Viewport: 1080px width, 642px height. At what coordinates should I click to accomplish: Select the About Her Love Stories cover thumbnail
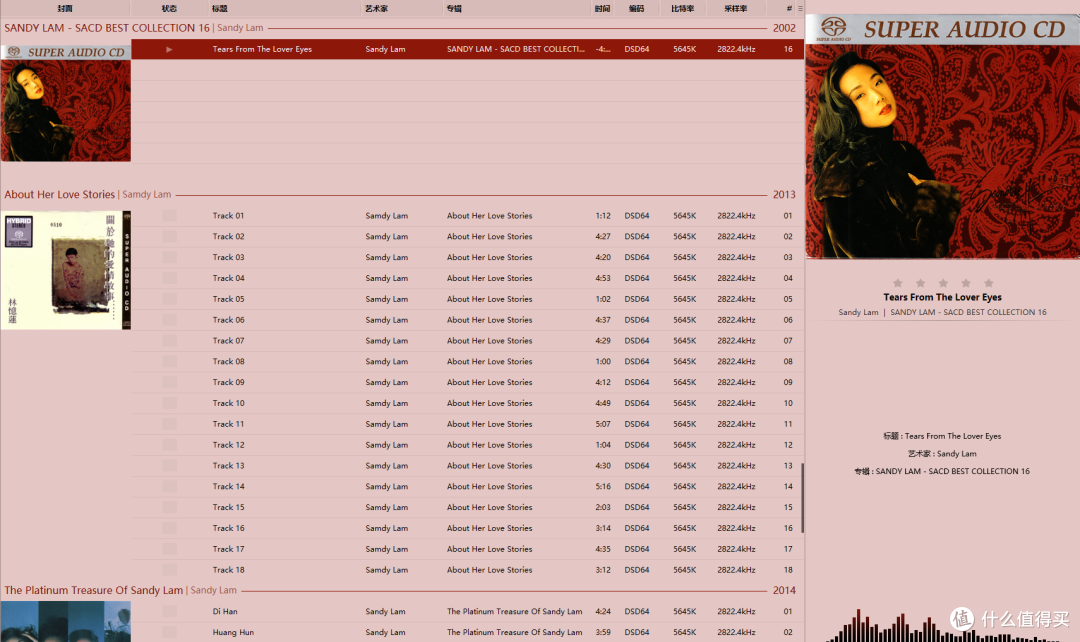65,270
